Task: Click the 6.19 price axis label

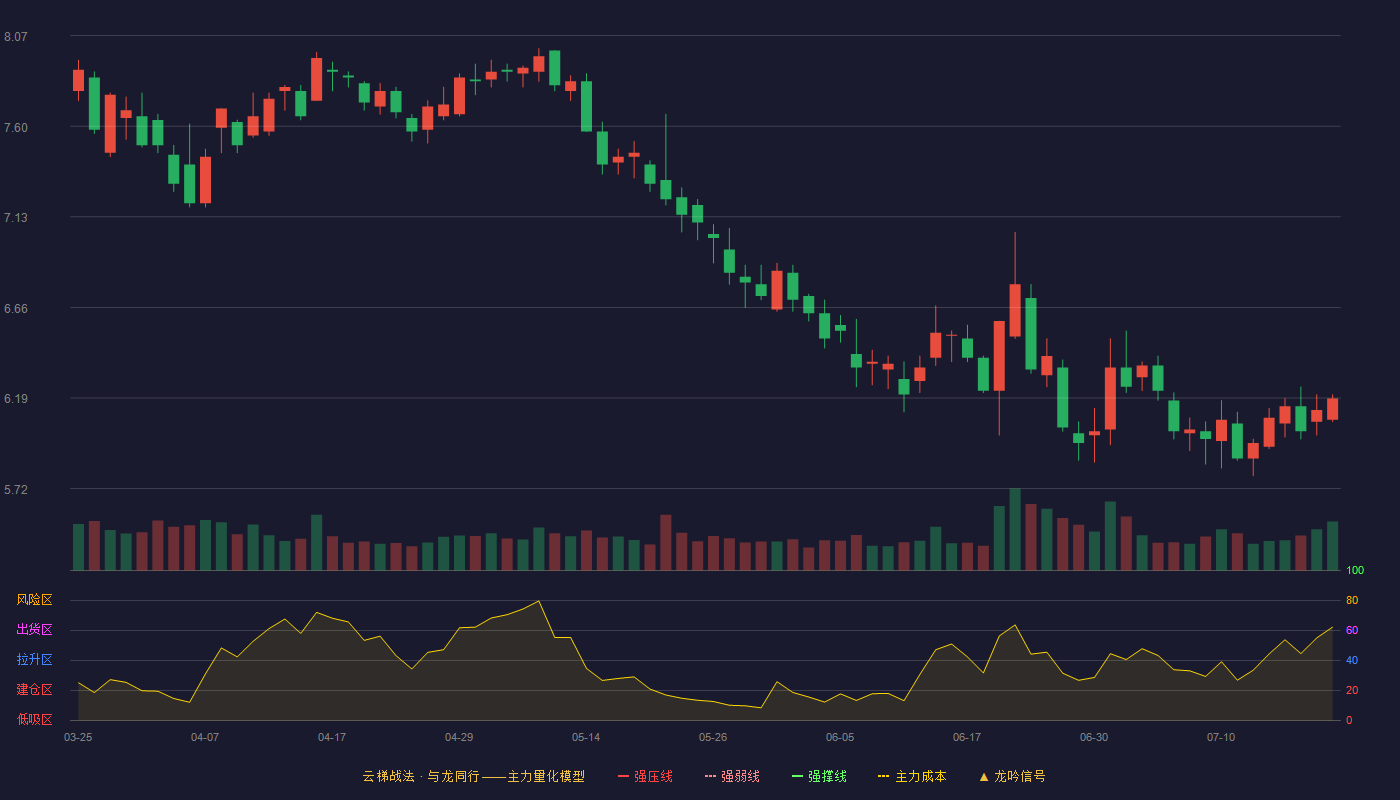Action: 16,399
